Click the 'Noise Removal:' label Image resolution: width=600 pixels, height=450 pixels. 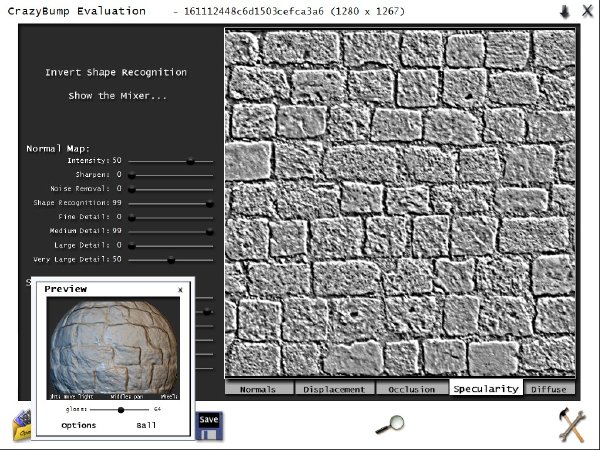click(80, 189)
